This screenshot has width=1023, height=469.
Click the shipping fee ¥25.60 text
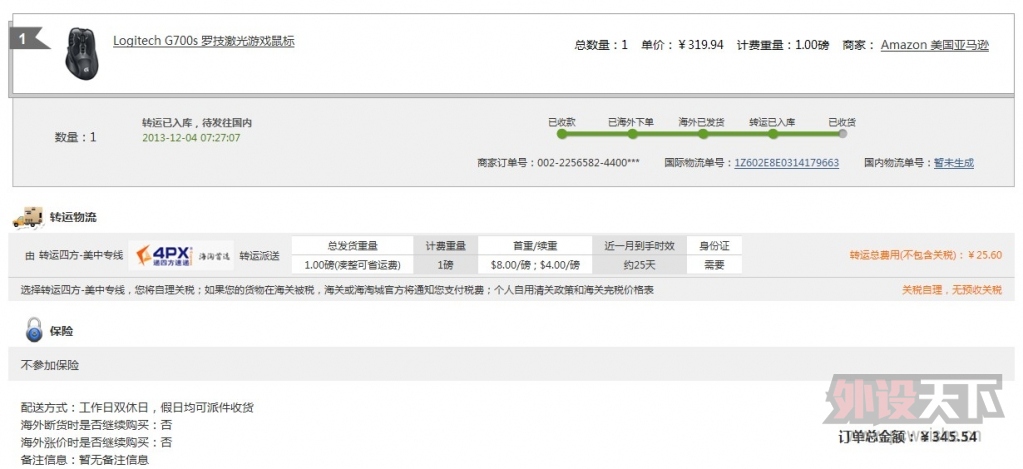[x=985, y=255]
